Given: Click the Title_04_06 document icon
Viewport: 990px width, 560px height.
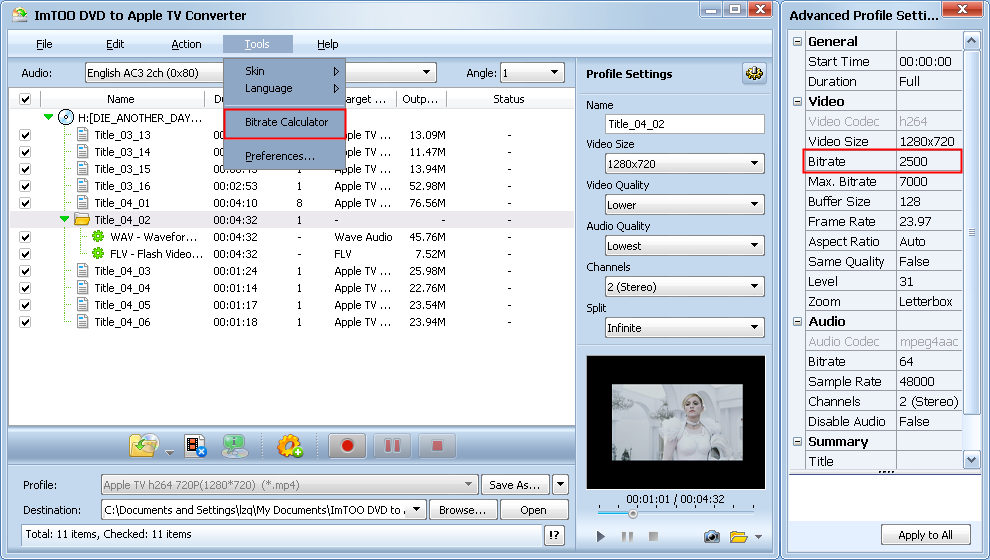Looking at the screenshot, I should [83, 322].
